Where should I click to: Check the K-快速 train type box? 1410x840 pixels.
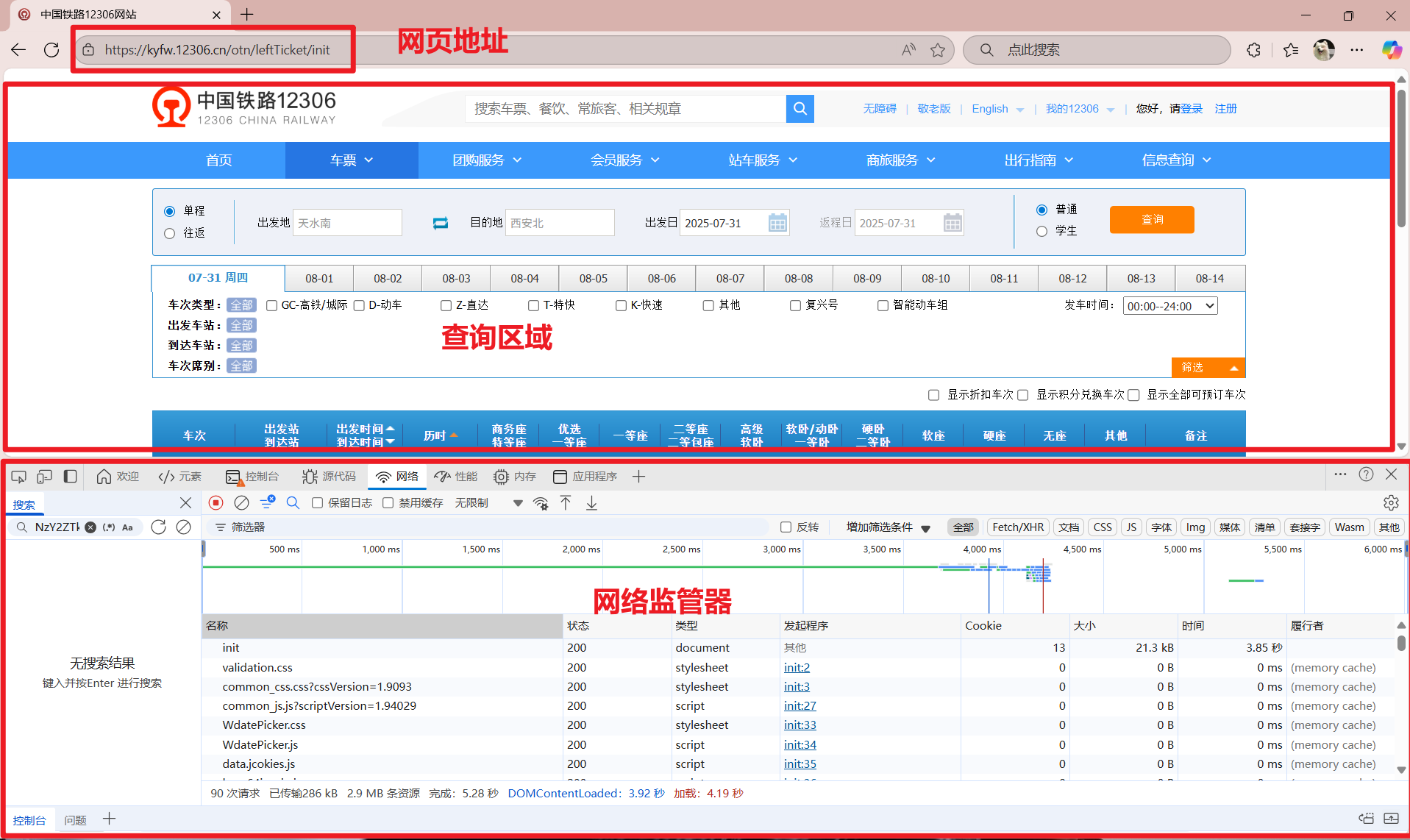(x=622, y=305)
